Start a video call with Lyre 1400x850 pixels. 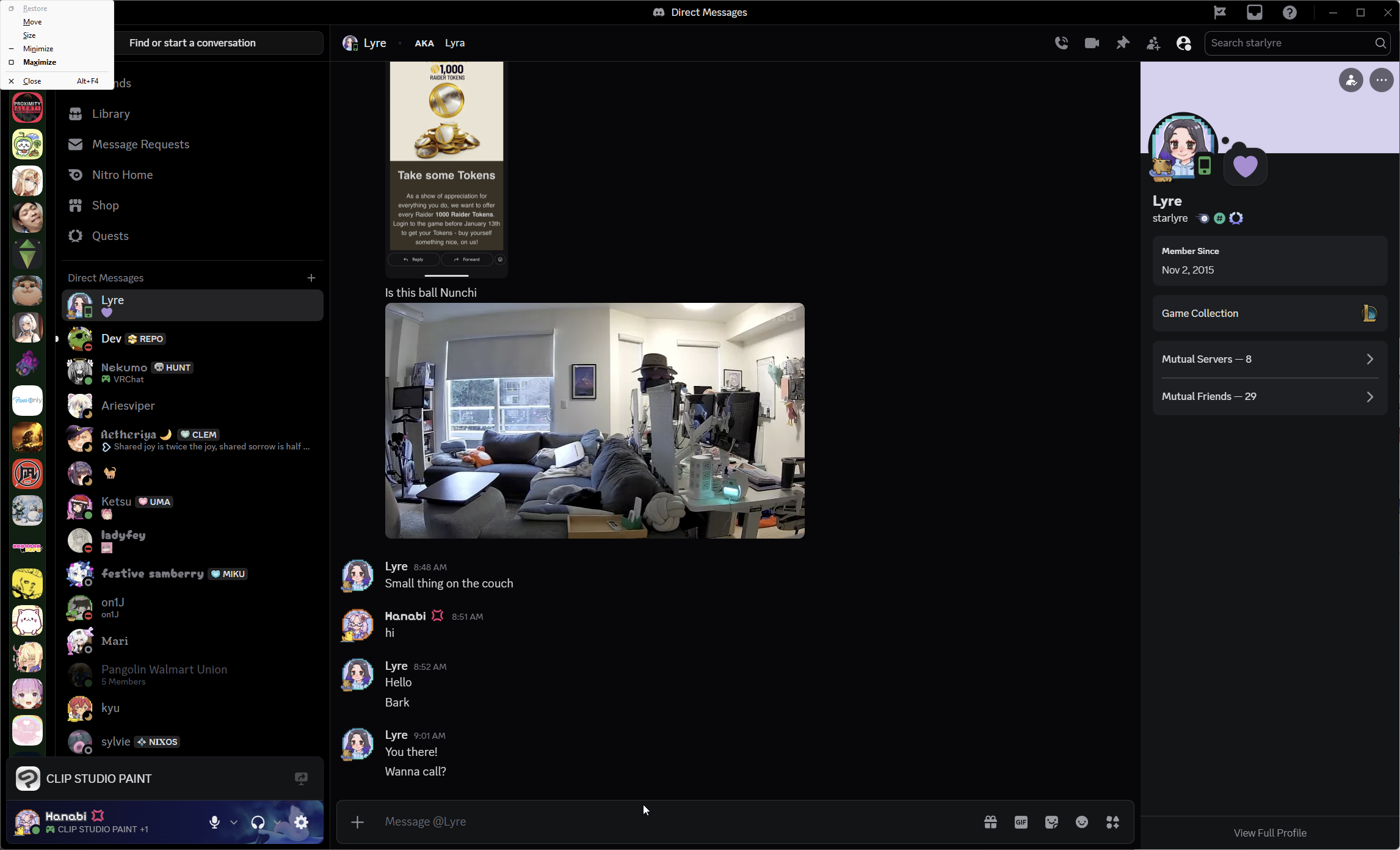1092,43
